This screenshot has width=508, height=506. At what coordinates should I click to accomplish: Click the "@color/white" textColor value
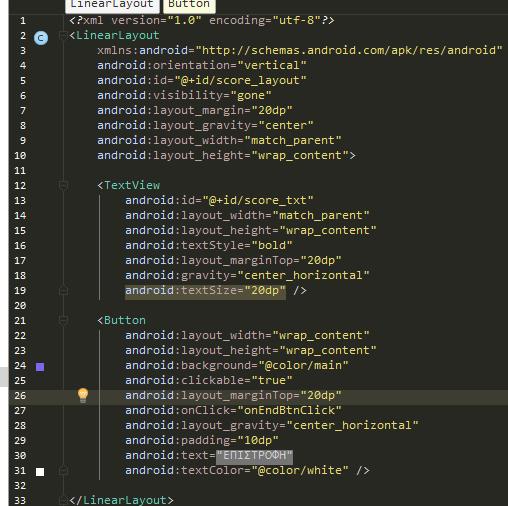300,470
